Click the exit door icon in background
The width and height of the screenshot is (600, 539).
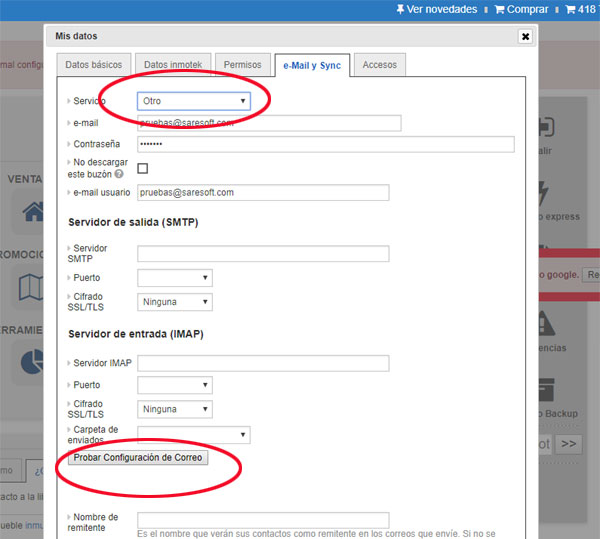(546, 127)
